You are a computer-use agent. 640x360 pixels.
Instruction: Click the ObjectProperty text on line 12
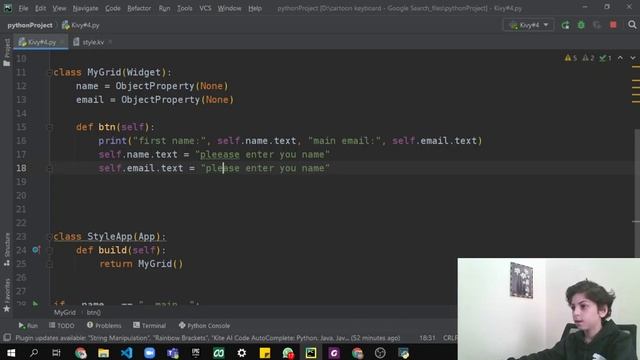pyautogui.click(x=155, y=86)
